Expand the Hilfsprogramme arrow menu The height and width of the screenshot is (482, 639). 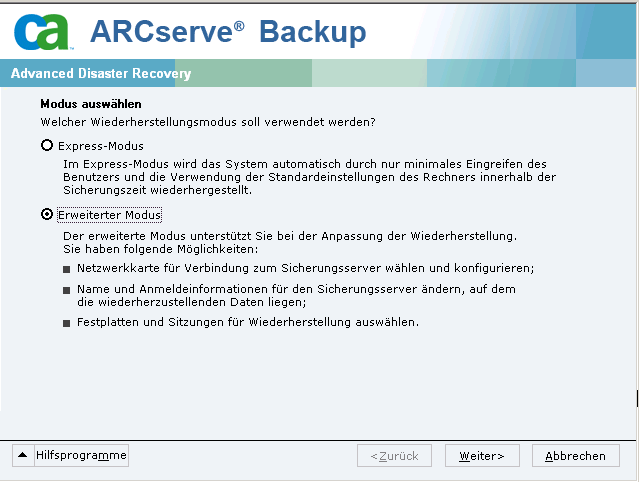point(22,455)
